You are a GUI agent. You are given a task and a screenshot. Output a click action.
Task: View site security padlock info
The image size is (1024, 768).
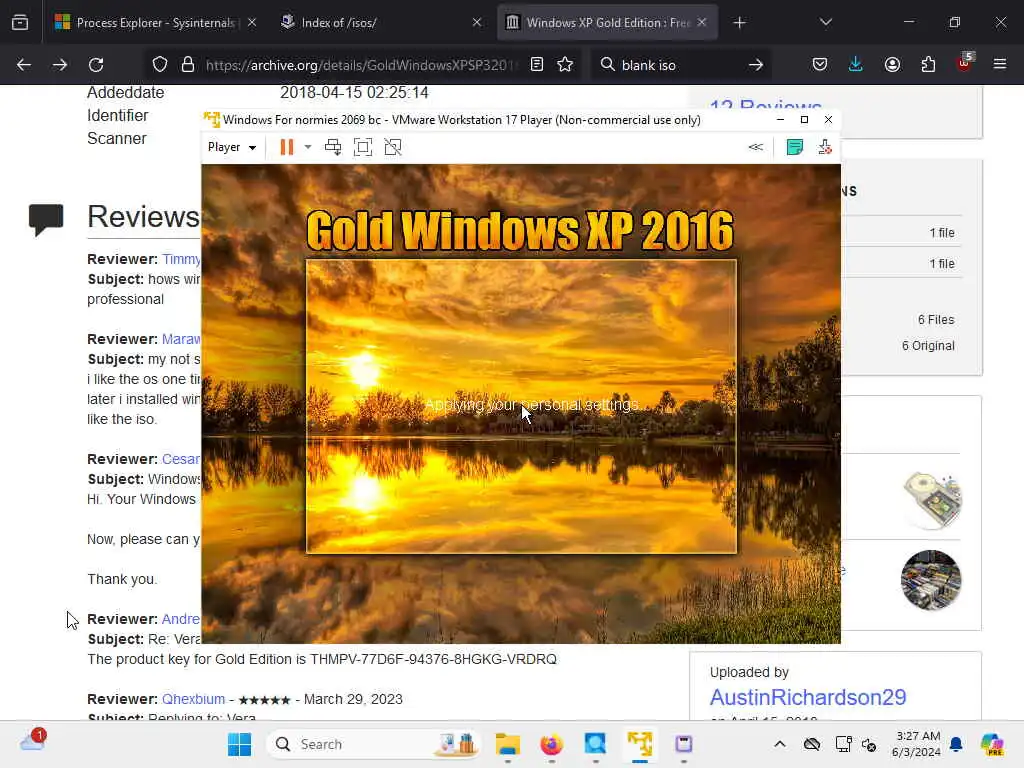point(188,65)
